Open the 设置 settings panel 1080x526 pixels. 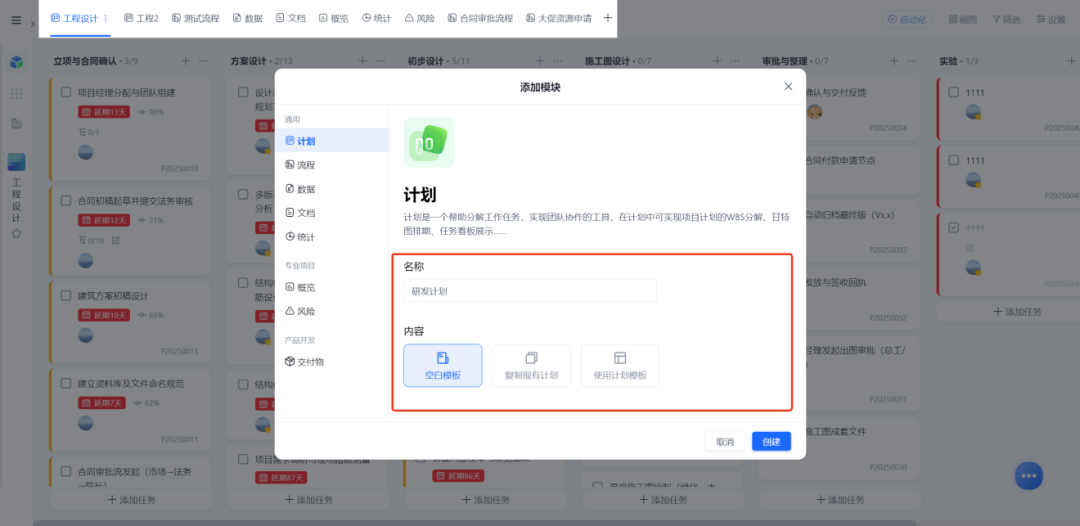(x=1051, y=19)
